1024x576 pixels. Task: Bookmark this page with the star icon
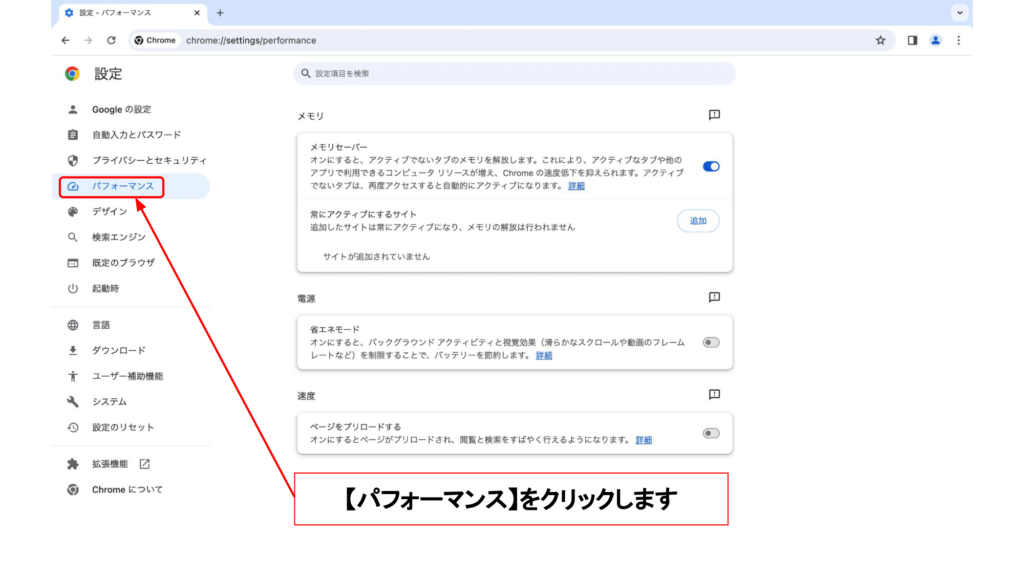(x=880, y=40)
